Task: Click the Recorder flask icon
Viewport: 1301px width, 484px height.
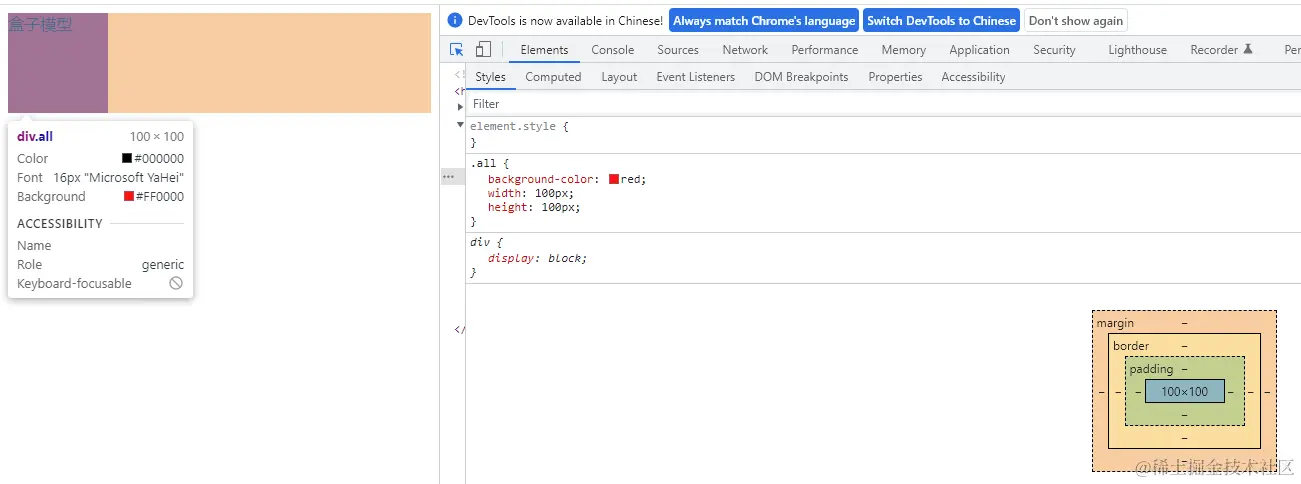Action: point(1247,50)
